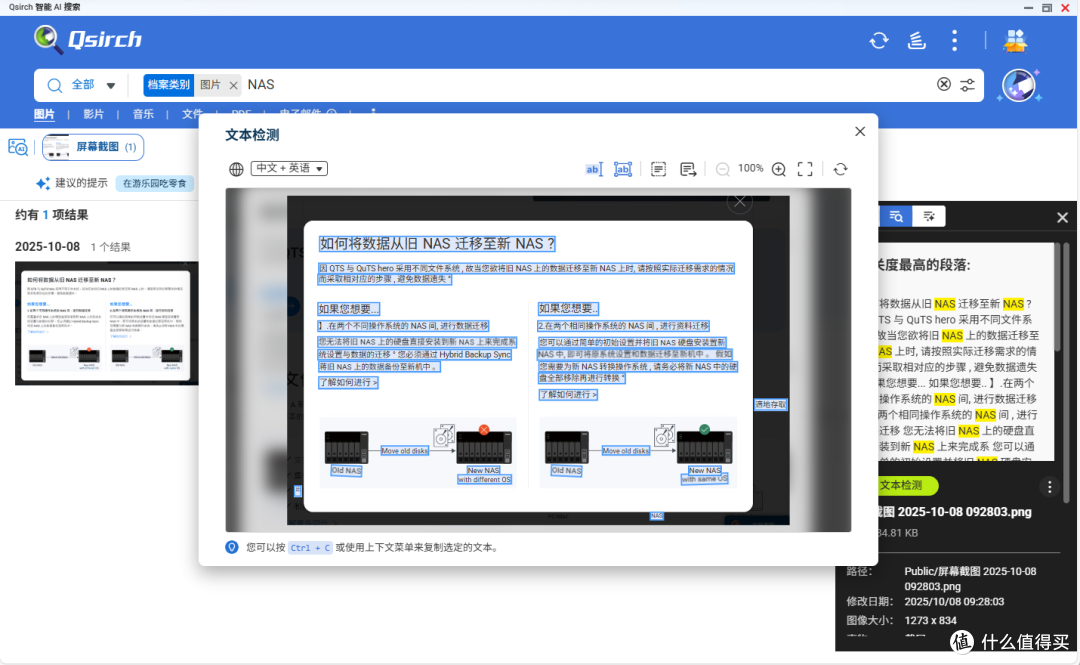Close the 文本检测 dialog
1080x665 pixels.
pyautogui.click(x=860, y=132)
